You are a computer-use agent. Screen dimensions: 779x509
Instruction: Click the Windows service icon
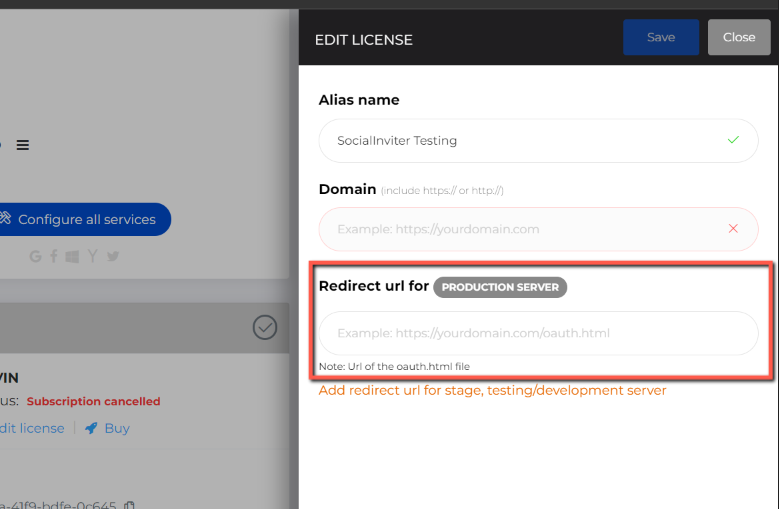73,256
